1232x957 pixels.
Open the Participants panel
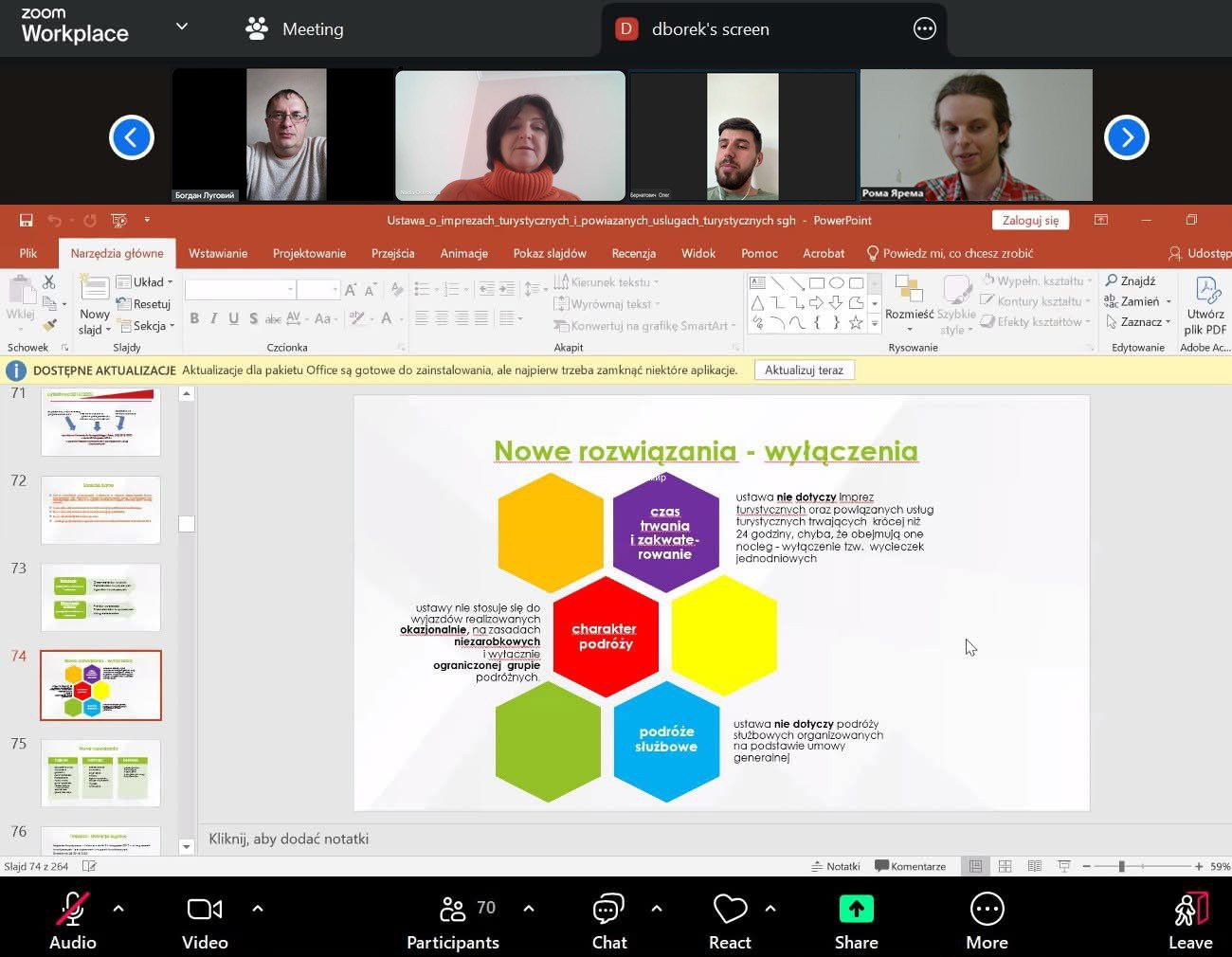[453, 912]
